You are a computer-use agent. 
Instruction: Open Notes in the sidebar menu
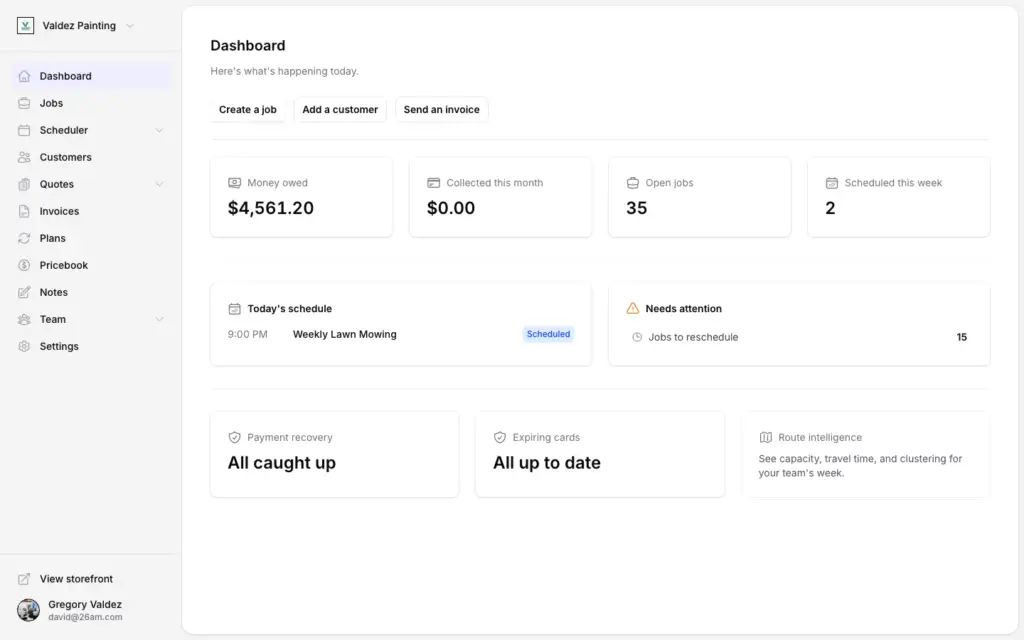(x=92, y=293)
